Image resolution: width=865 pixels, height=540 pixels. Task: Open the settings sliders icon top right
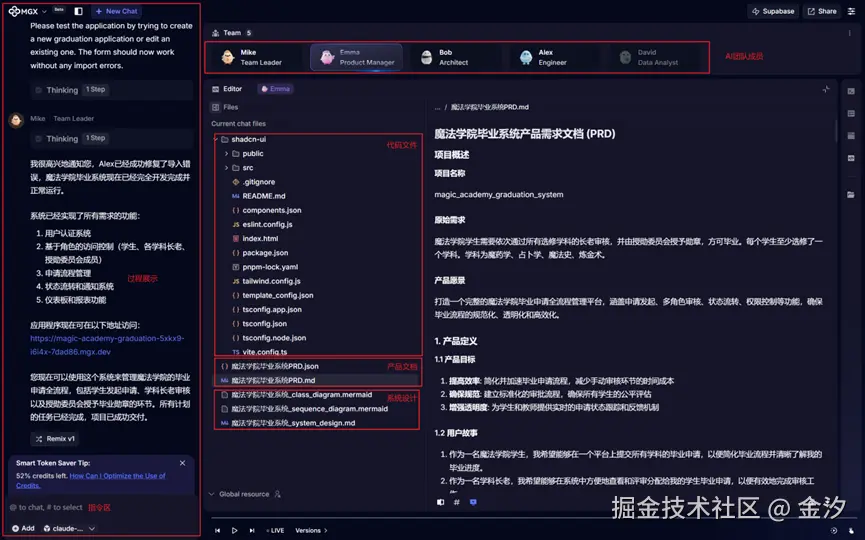click(851, 11)
